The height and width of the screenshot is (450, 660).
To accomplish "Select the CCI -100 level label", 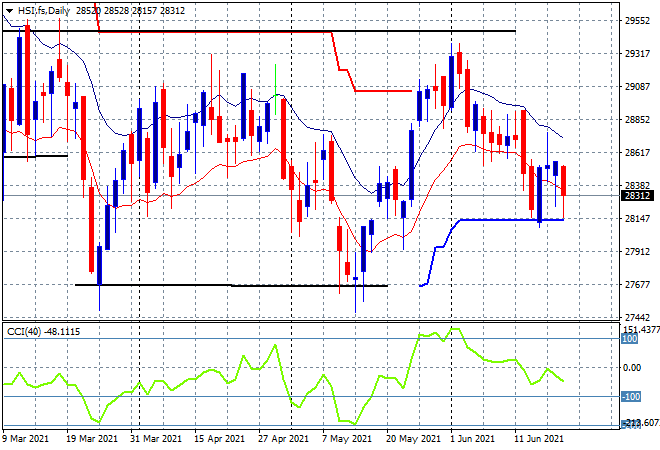I will coord(631,397).
